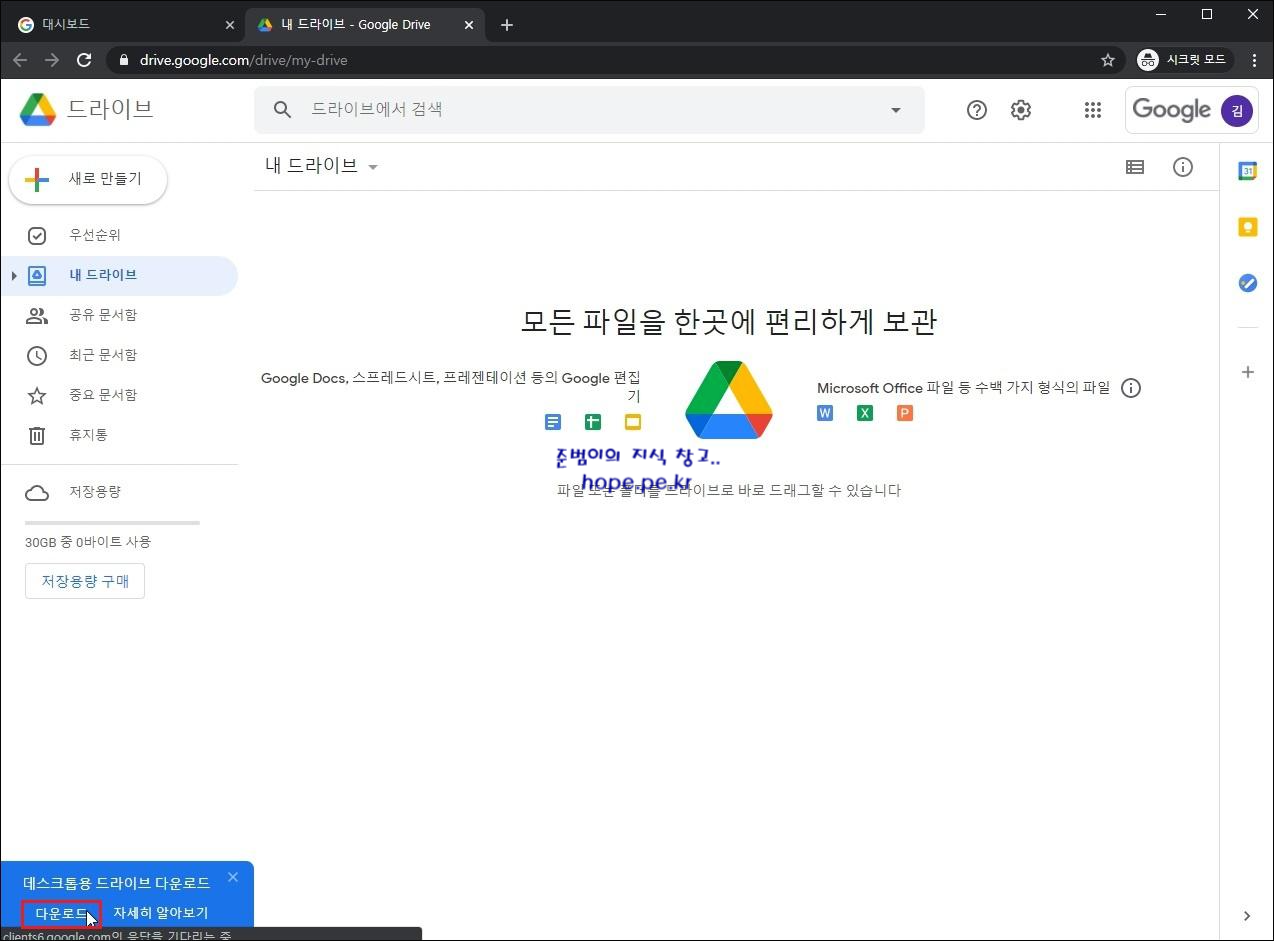Click the 30GB 중 0바이트 사용 text
Screen dimensions: 1274x941
click(88, 542)
